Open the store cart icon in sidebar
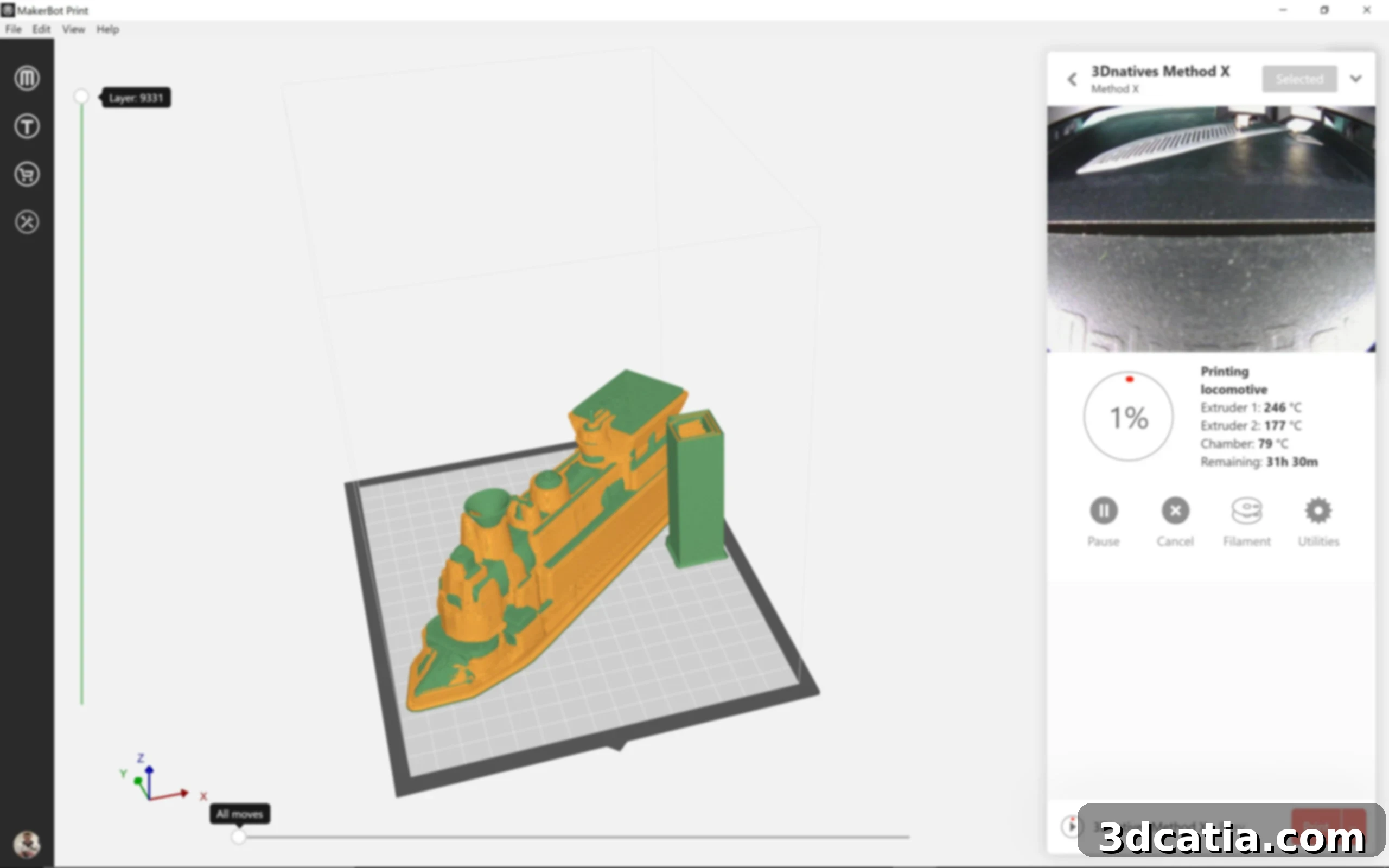 (x=27, y=174)
